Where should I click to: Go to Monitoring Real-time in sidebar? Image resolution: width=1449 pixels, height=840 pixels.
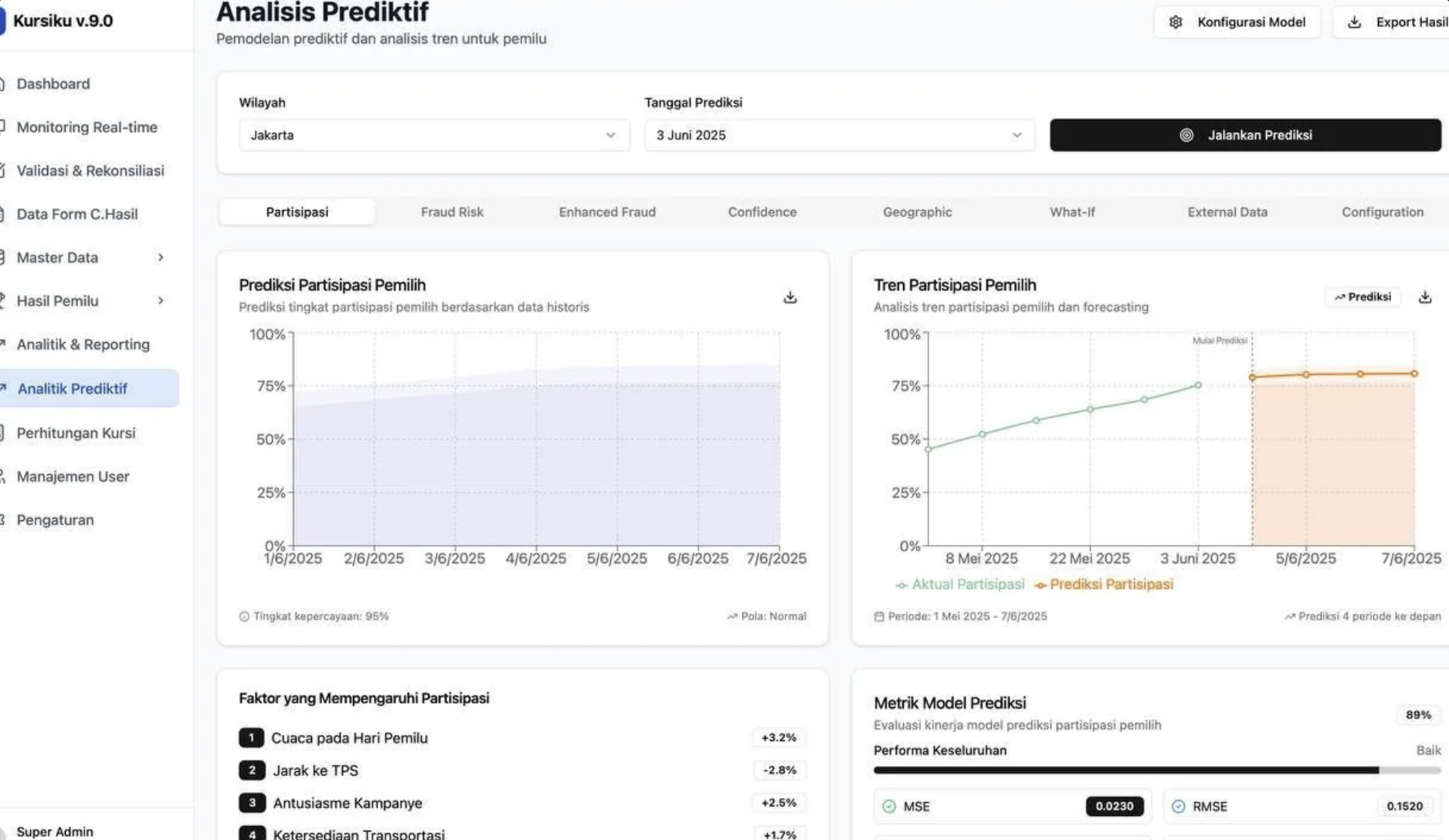click(x=87, y=127)
